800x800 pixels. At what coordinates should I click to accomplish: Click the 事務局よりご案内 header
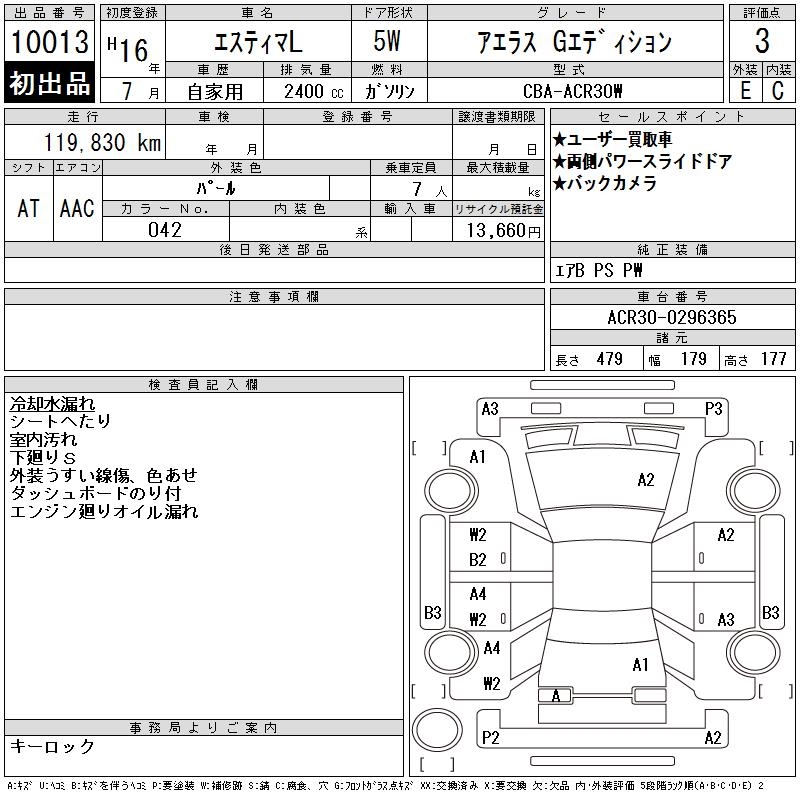tap(203, 728)
